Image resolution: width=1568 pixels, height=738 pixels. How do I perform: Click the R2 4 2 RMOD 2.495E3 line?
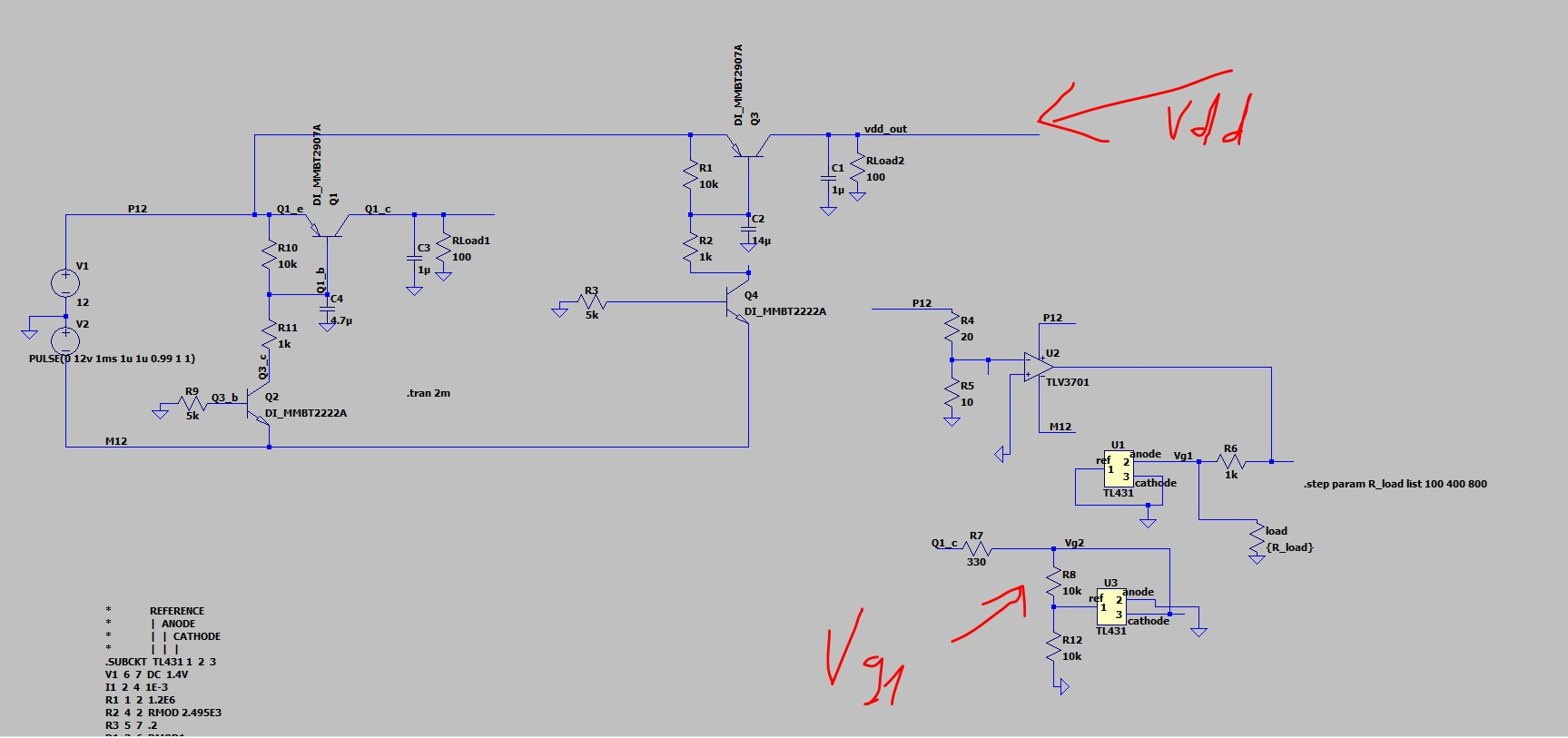pyautogui.click(x=163, y=713)
